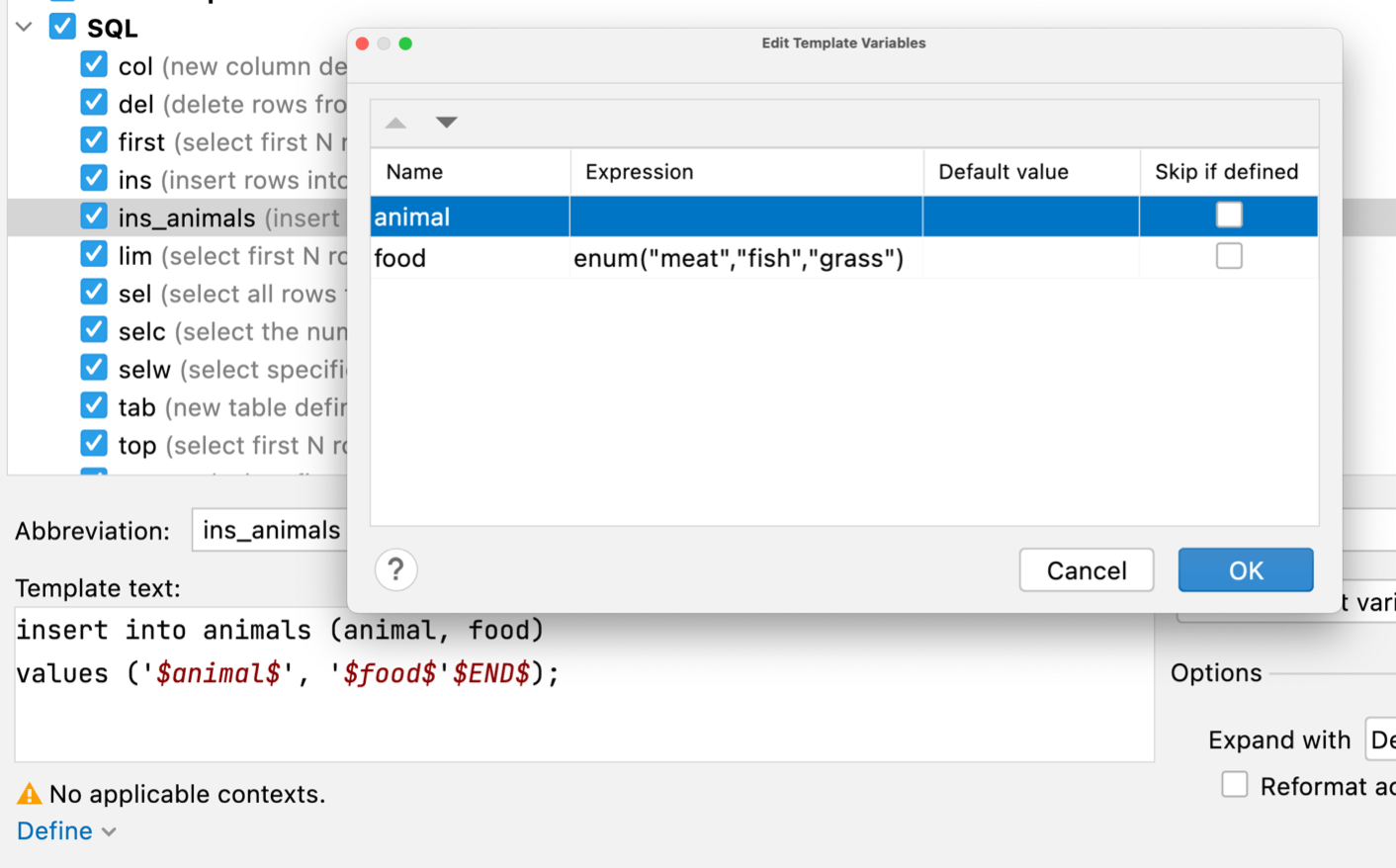Uncheck the sel template checkbox
1396x868 pixels.
94,292
